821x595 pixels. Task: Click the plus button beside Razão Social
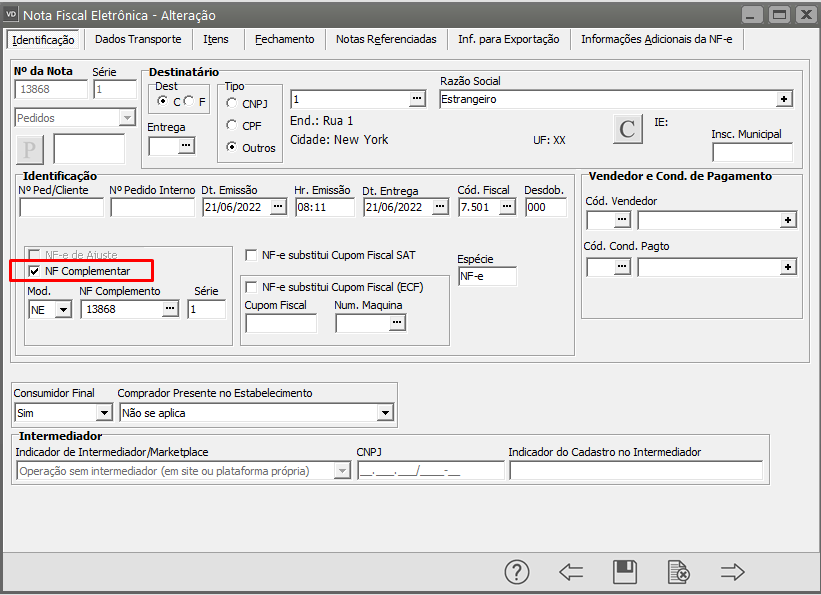[x=785, y=99]
